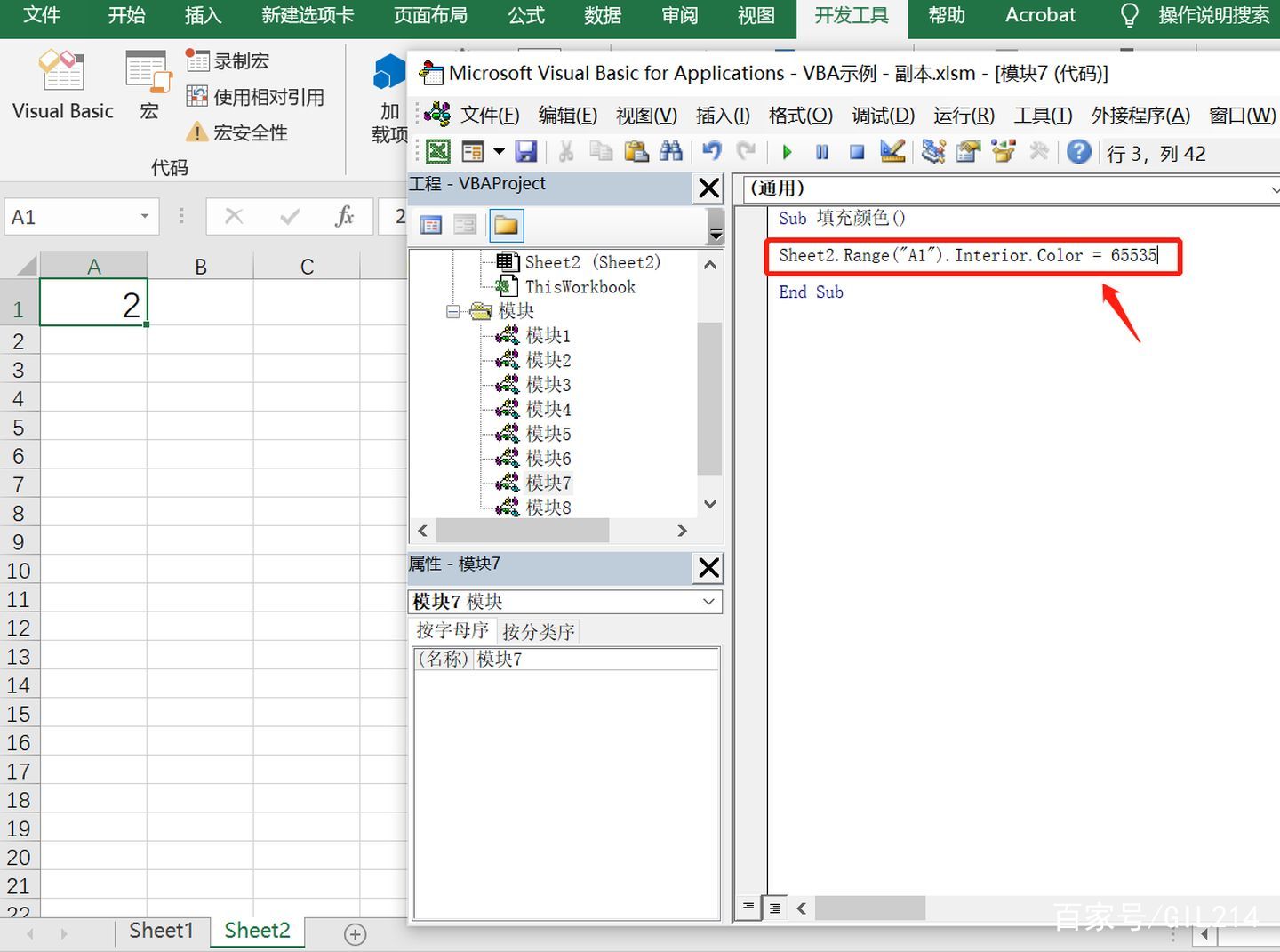Switch to full module view button
The height and width of the screenshot is (952, 1280).
775,908
